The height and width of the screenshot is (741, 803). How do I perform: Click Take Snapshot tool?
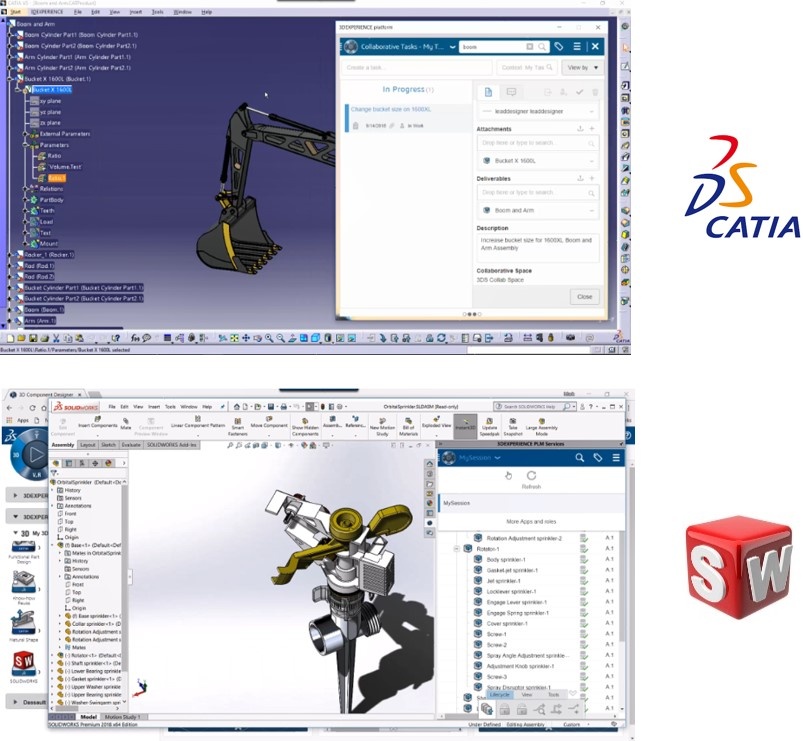click(x=513, y=427)
